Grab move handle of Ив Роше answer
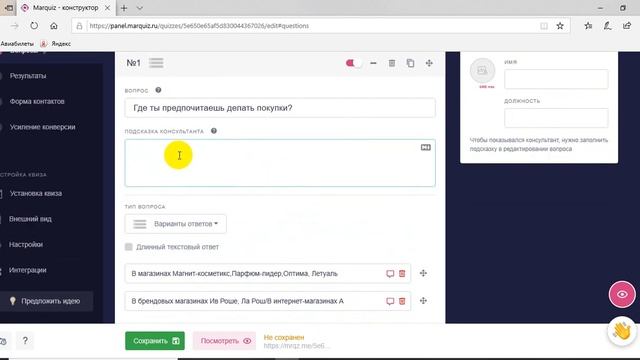 (x=423, y=300)
